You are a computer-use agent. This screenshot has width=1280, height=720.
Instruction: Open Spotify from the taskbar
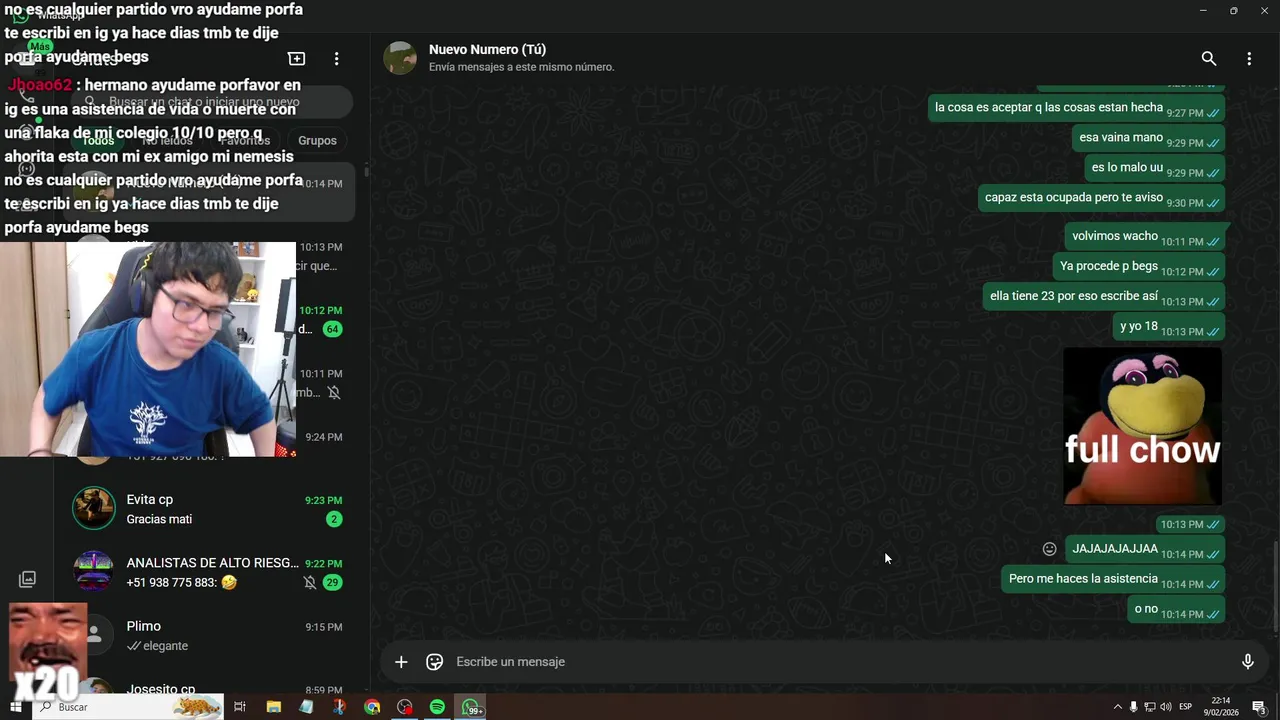(x=437, y=707)
